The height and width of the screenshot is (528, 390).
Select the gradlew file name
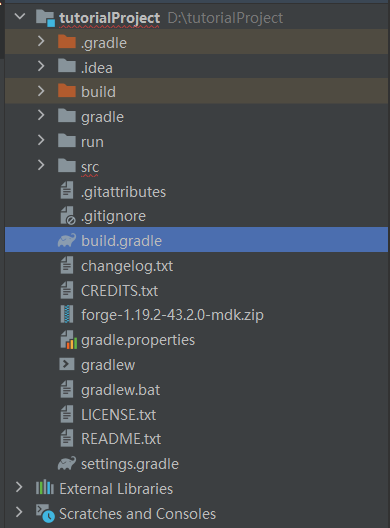(108, 365)
